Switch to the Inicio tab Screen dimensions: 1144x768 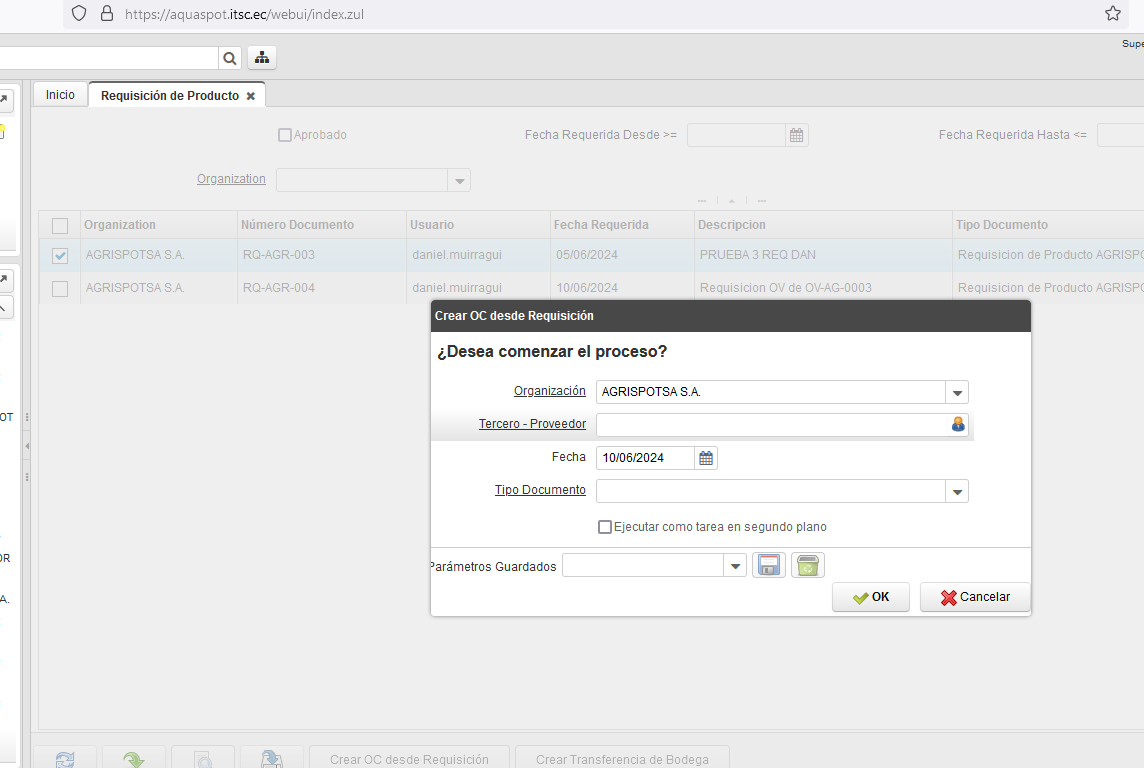pos(60,95)
